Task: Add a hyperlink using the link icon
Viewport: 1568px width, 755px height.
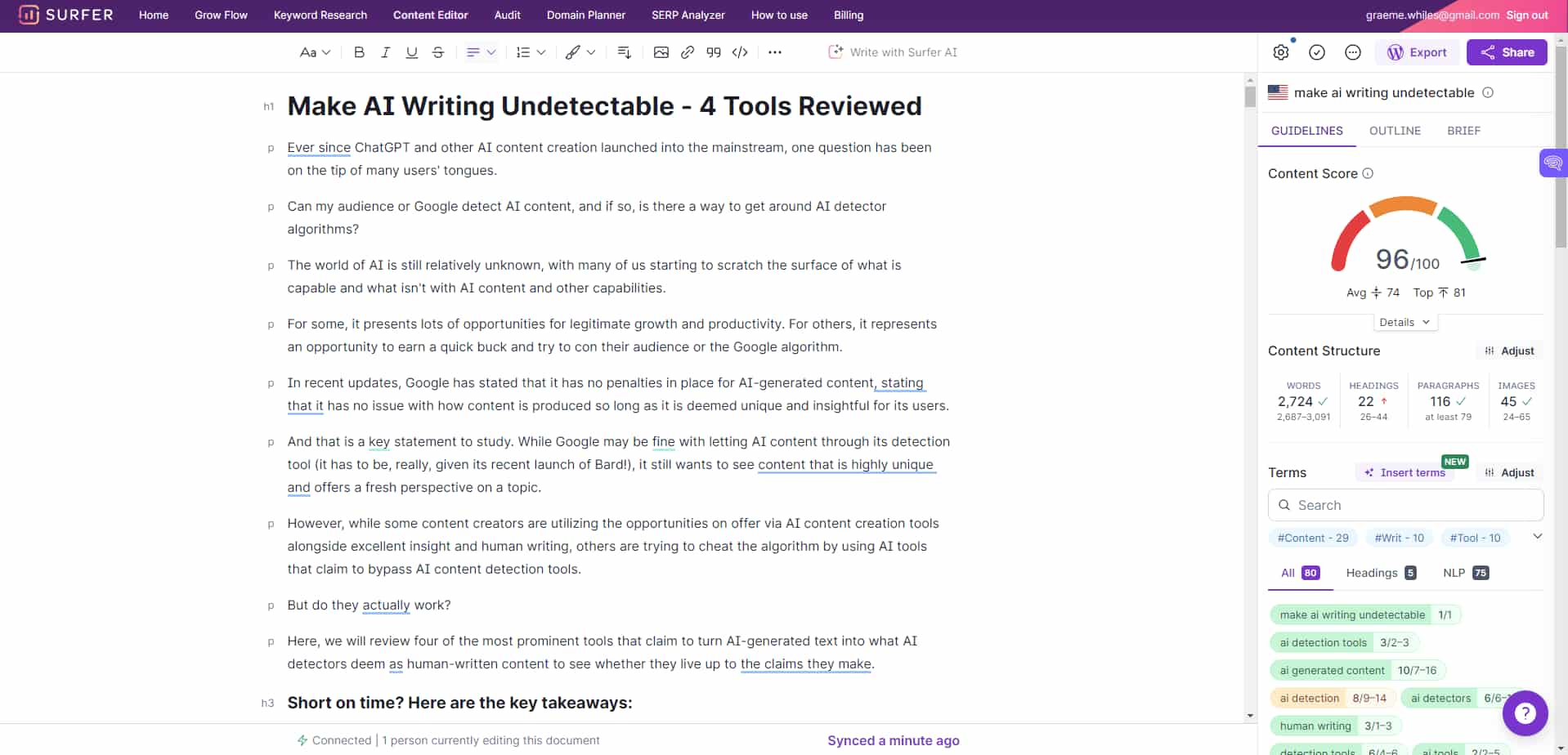Action: pos(687,51)
